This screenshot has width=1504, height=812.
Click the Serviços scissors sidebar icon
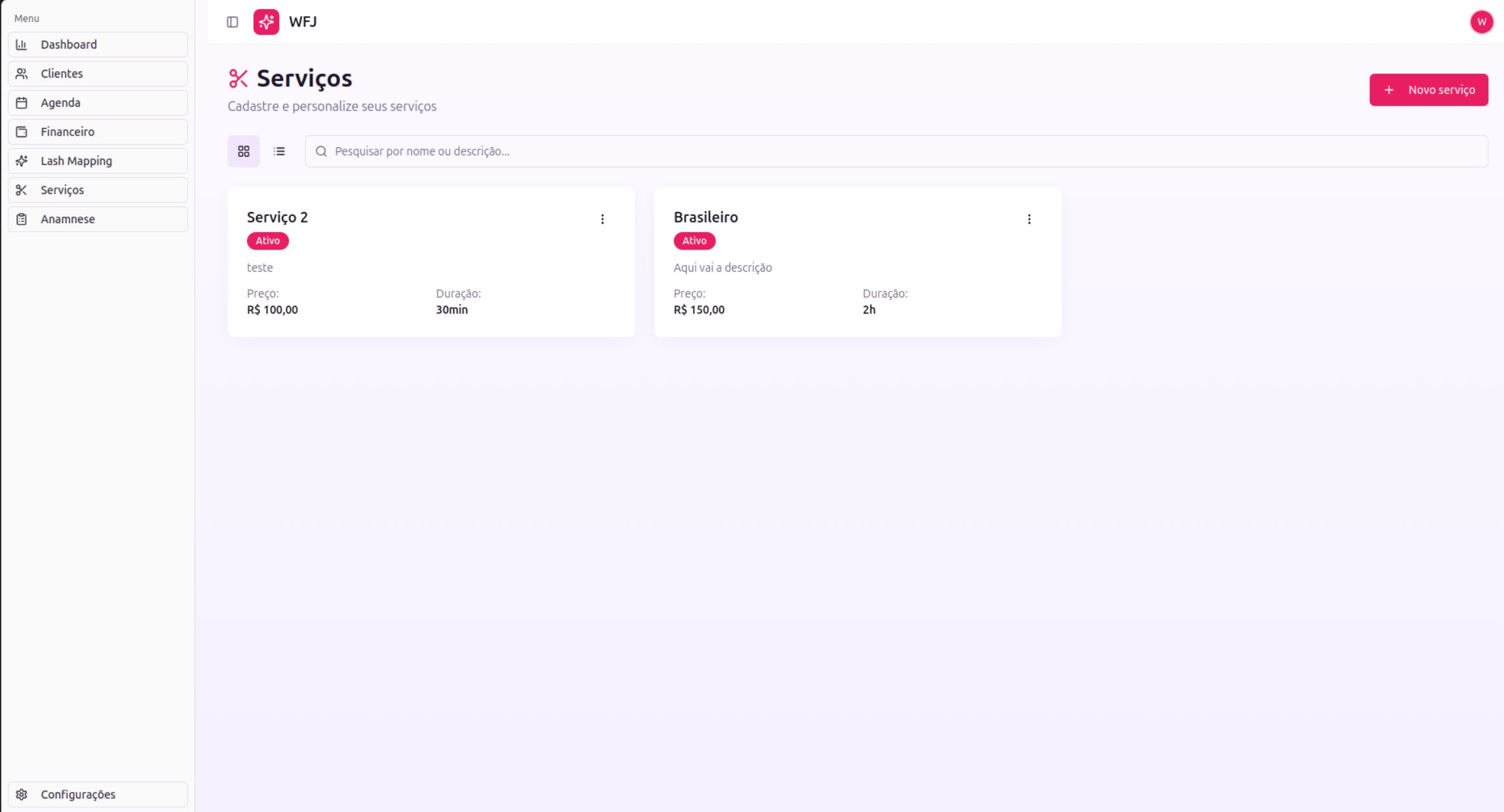pyautogui.click(x=21, y=190)
